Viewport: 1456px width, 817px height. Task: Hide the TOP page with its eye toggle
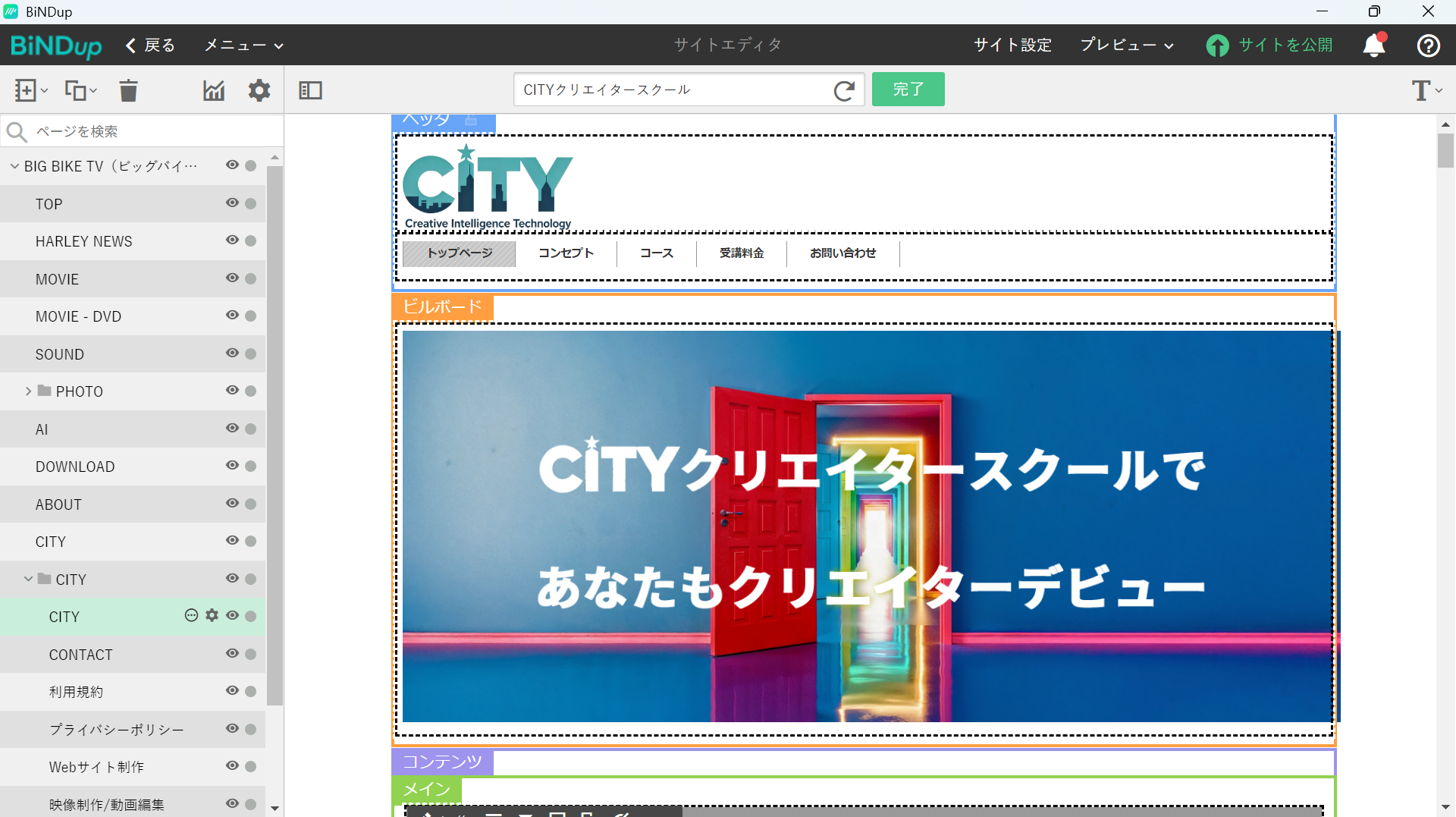click(232, 203)
